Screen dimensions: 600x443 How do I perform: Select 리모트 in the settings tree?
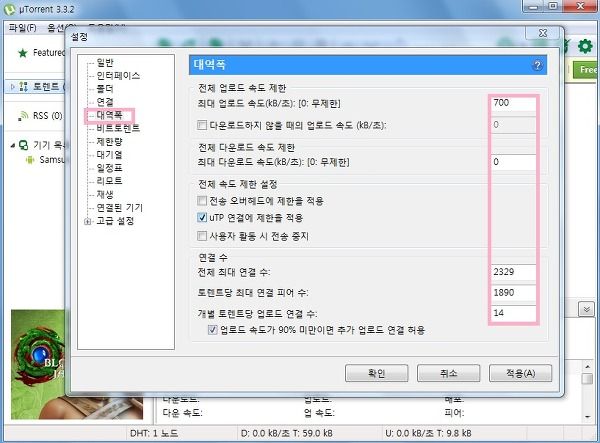coord(109,181)
